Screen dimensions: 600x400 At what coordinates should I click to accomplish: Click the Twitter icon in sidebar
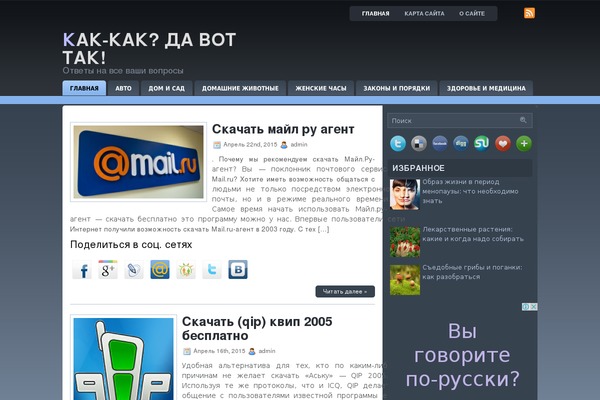[x=398, y=144]
